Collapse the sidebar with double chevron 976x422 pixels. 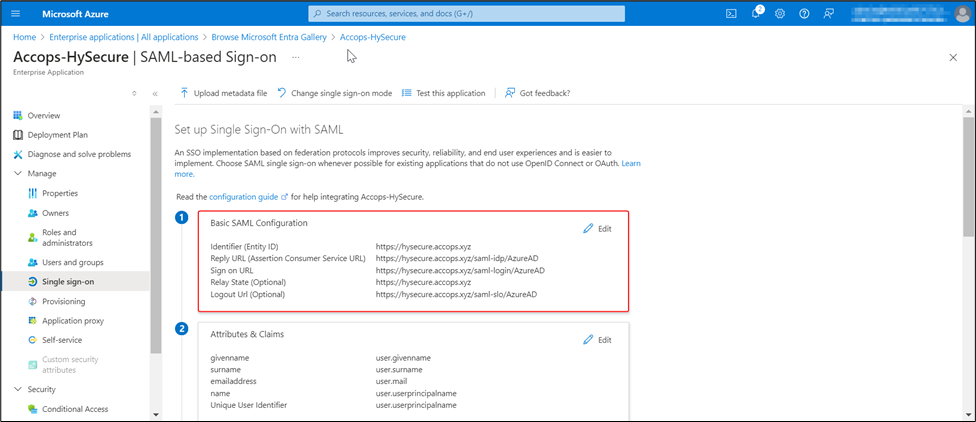[155, 93]
